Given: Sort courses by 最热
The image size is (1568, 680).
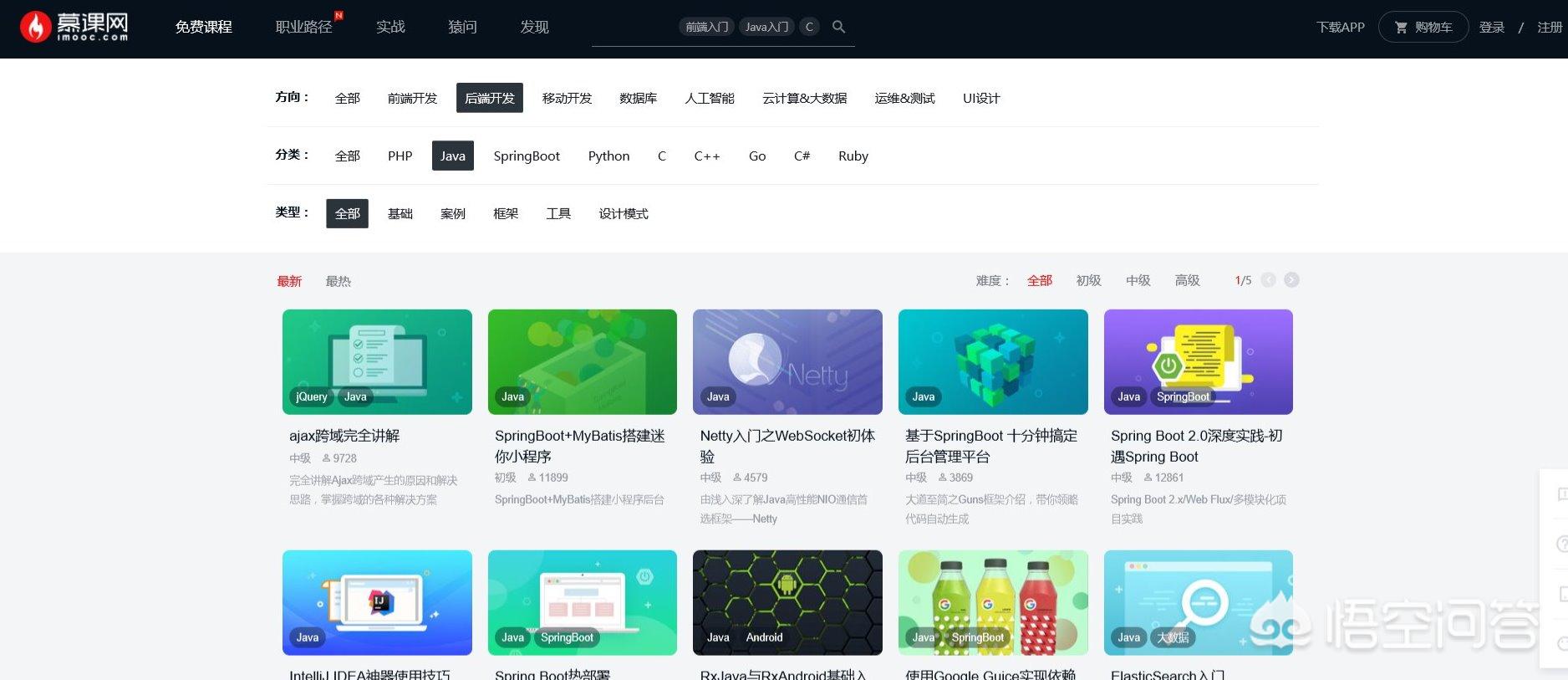Looking at the screenshot, I should (x=339, y=281).
